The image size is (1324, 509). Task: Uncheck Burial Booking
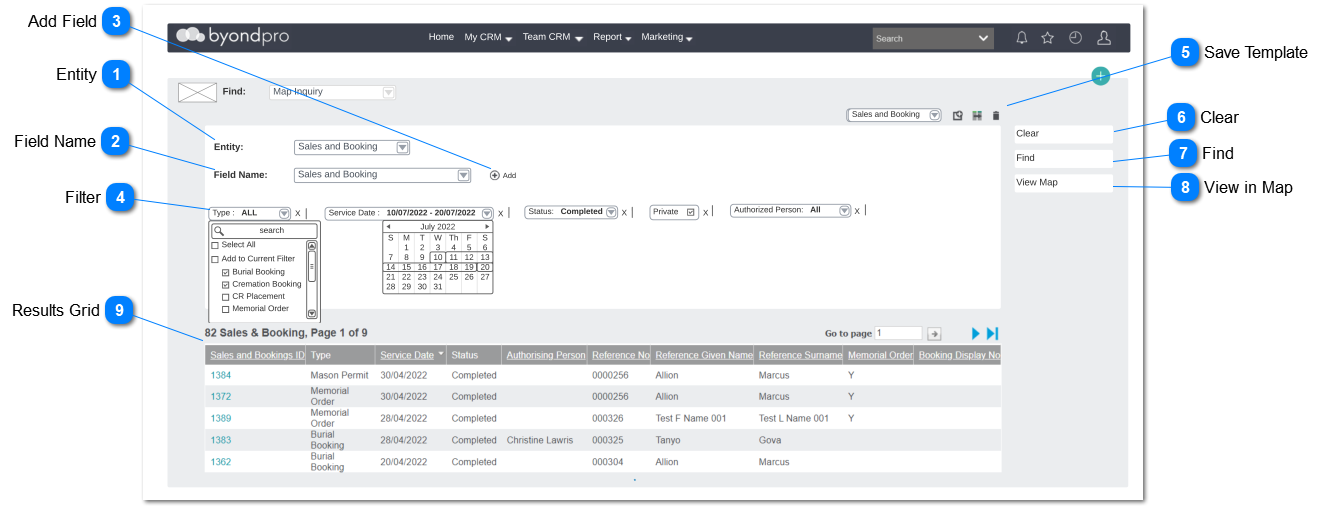[x=226, y=272]
